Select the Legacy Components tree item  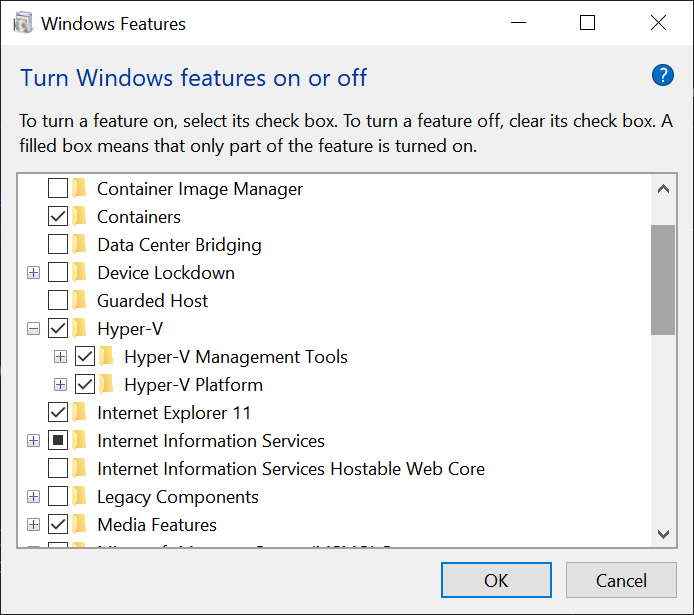click(x=177, y=497)
